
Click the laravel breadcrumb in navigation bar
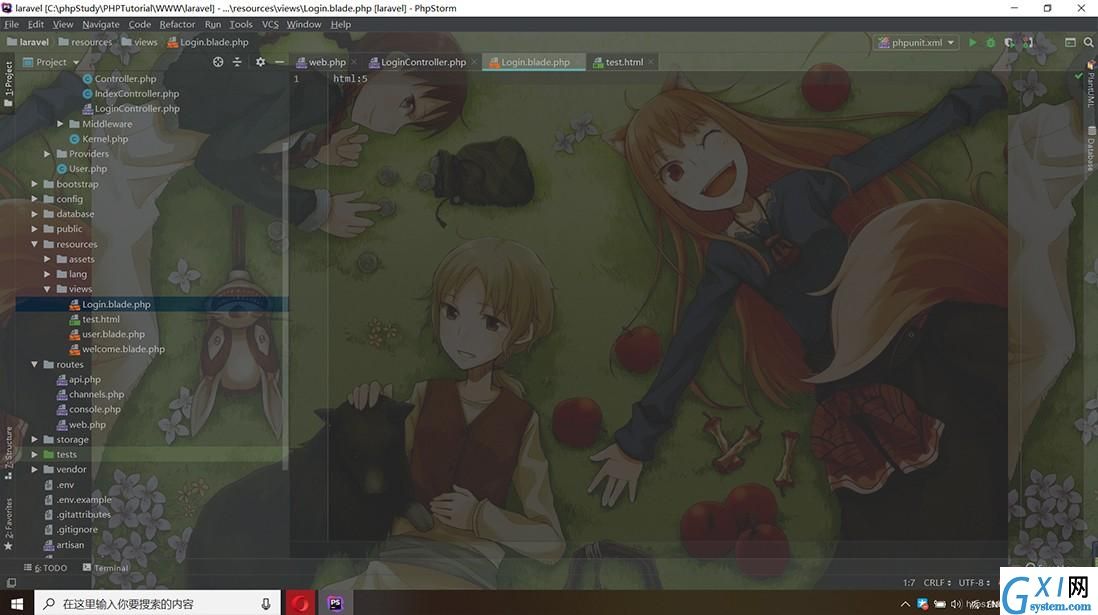click(x=28, y=43)
